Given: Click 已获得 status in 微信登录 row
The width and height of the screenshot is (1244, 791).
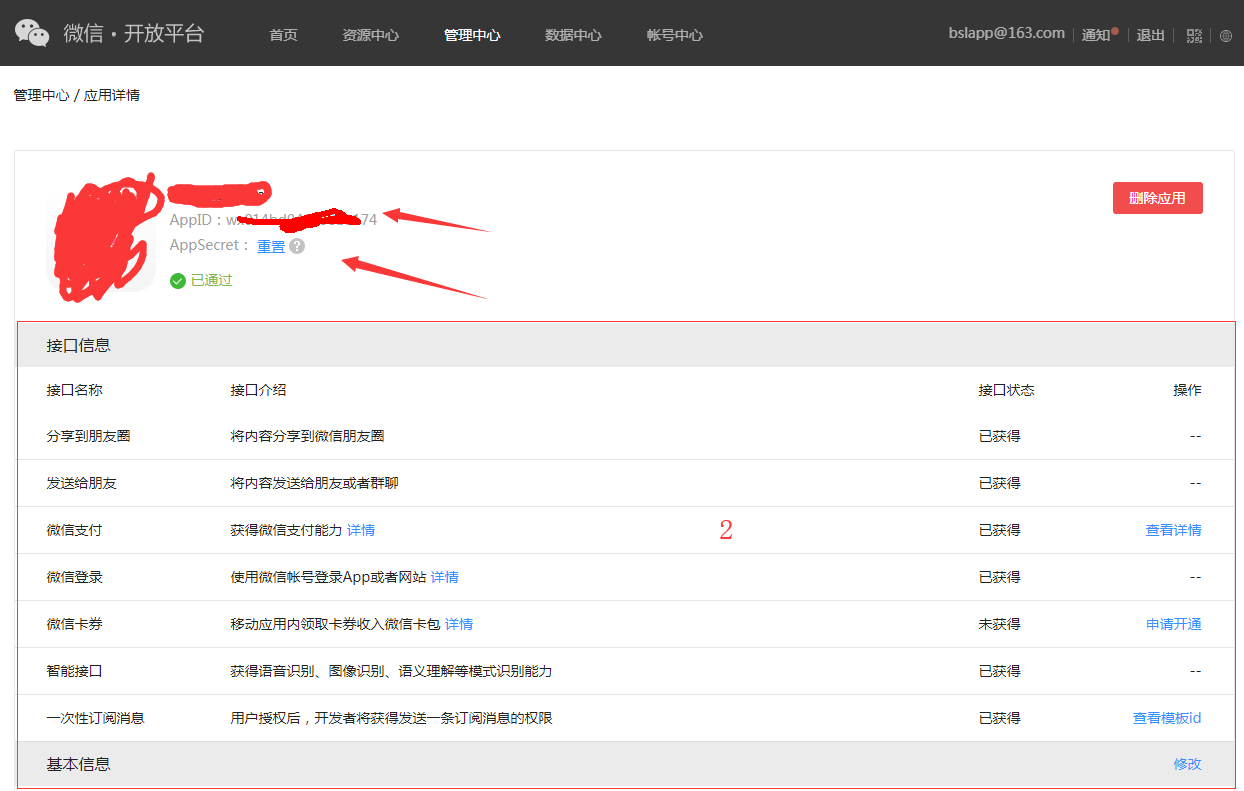Looking at the screenshot, I should [1000, 577].
